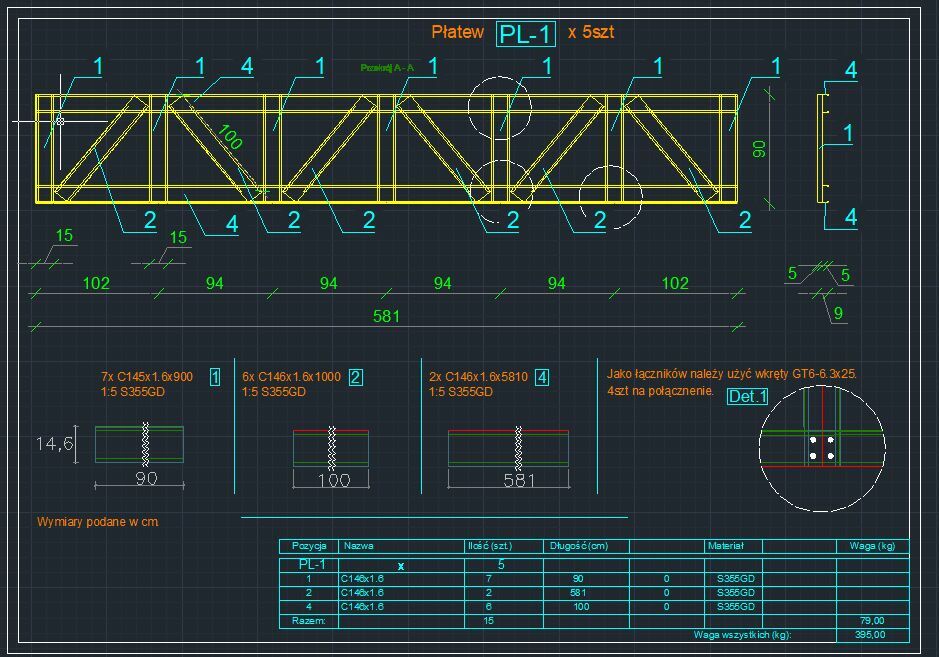Select the green "9" dimension near the side view
Image resolution: width=939 pixels, height=657 pixels.
pyautogui.click(x=838, y=313)
